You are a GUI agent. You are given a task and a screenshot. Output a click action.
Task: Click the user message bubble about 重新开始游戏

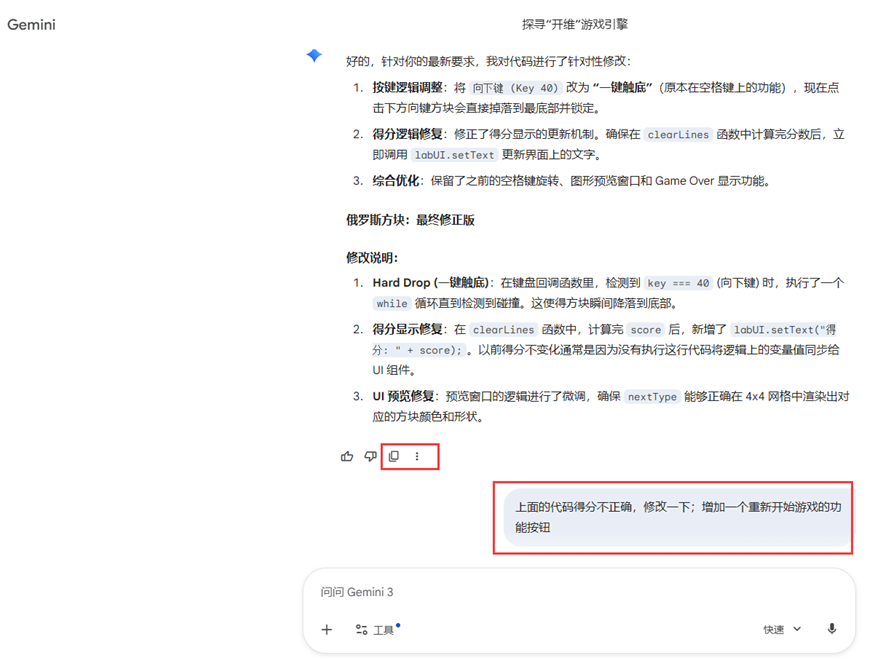(677, 517)
